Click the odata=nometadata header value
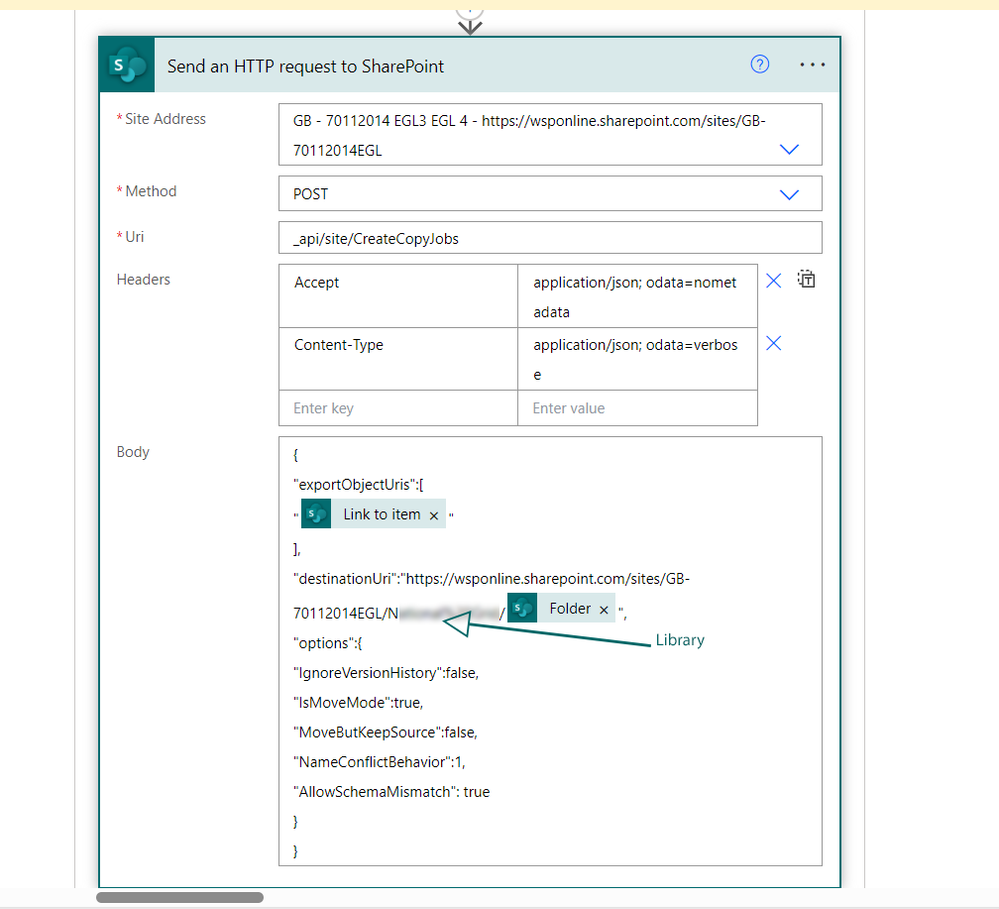 click(x=638, y=296)
